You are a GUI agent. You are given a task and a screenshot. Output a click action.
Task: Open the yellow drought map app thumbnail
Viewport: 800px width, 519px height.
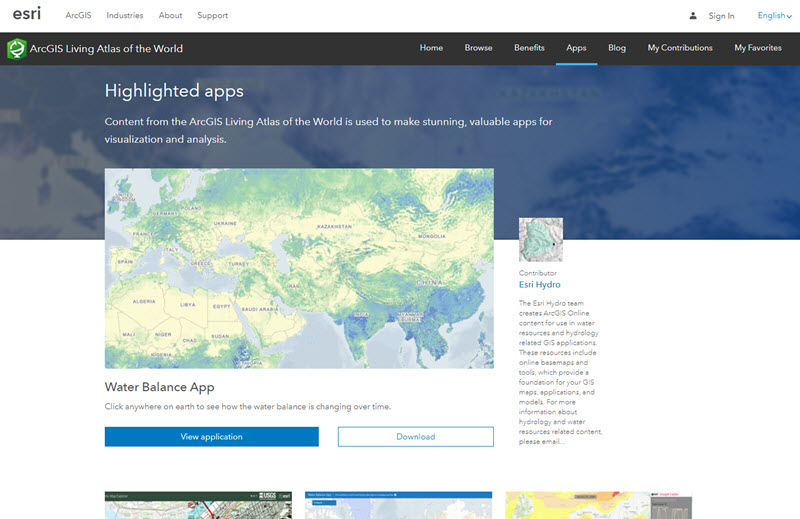click(x=598, y=505)
